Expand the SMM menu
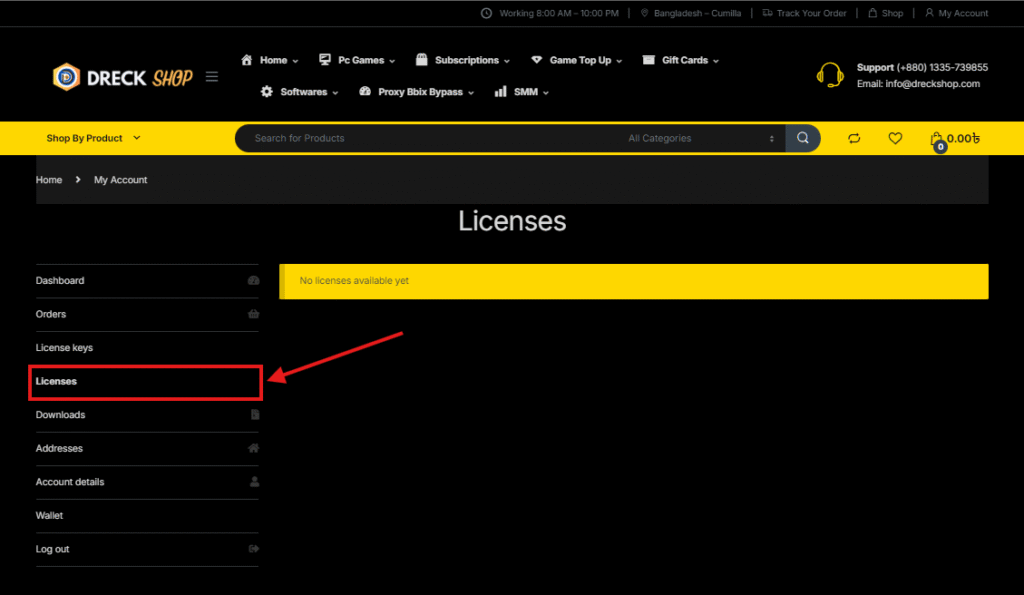This screenshot has width=1024, height=595. point(546,93)
